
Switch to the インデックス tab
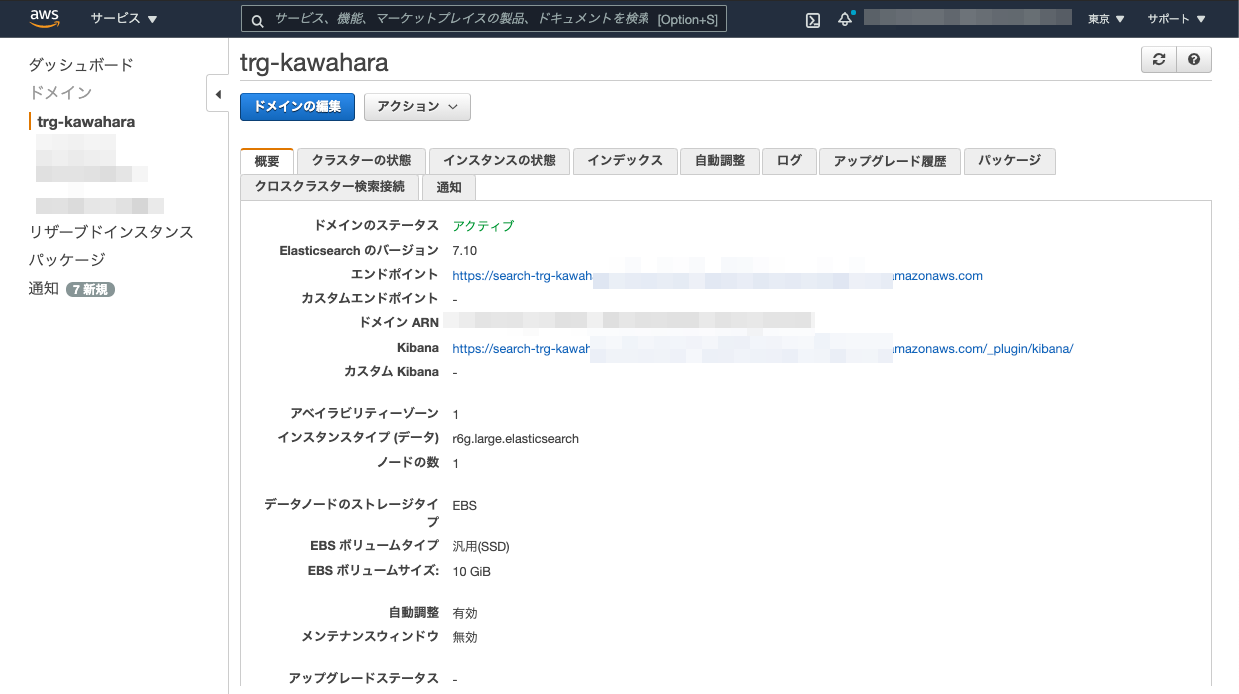[x=624, y=161]
